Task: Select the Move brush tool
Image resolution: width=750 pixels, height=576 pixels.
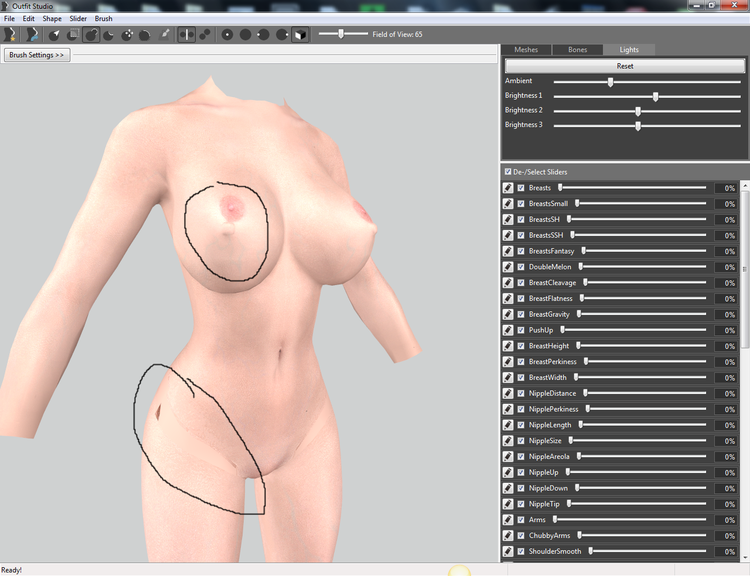Action: (x=127, y=34)
